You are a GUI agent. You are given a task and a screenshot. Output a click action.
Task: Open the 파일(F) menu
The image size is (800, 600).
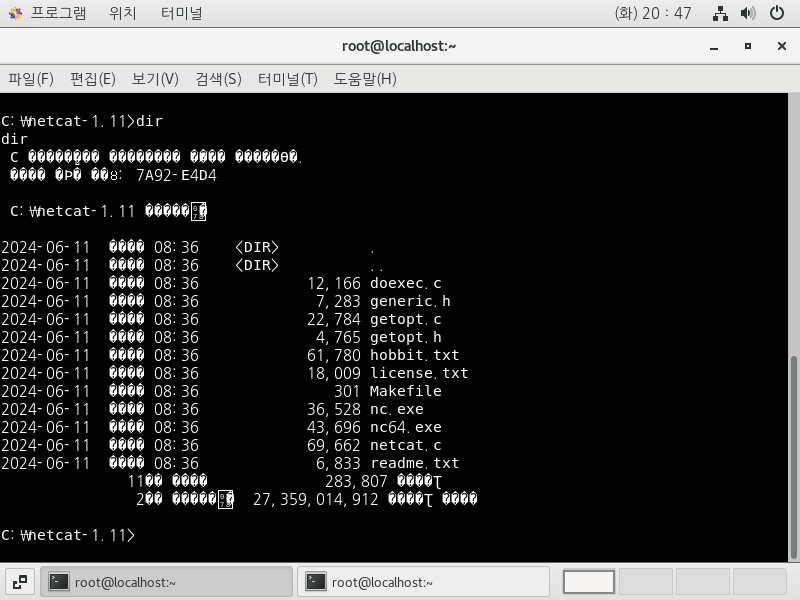[31, 79]
